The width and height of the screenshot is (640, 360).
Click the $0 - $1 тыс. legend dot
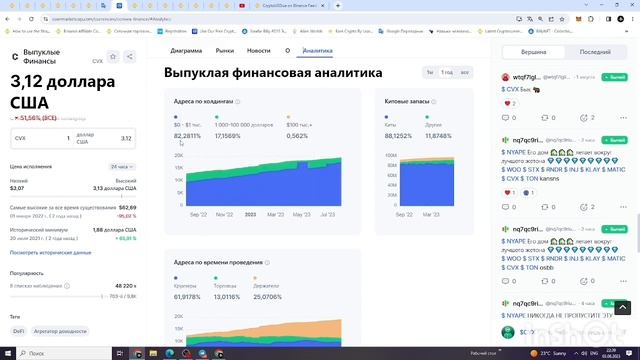tap(176, 117)
